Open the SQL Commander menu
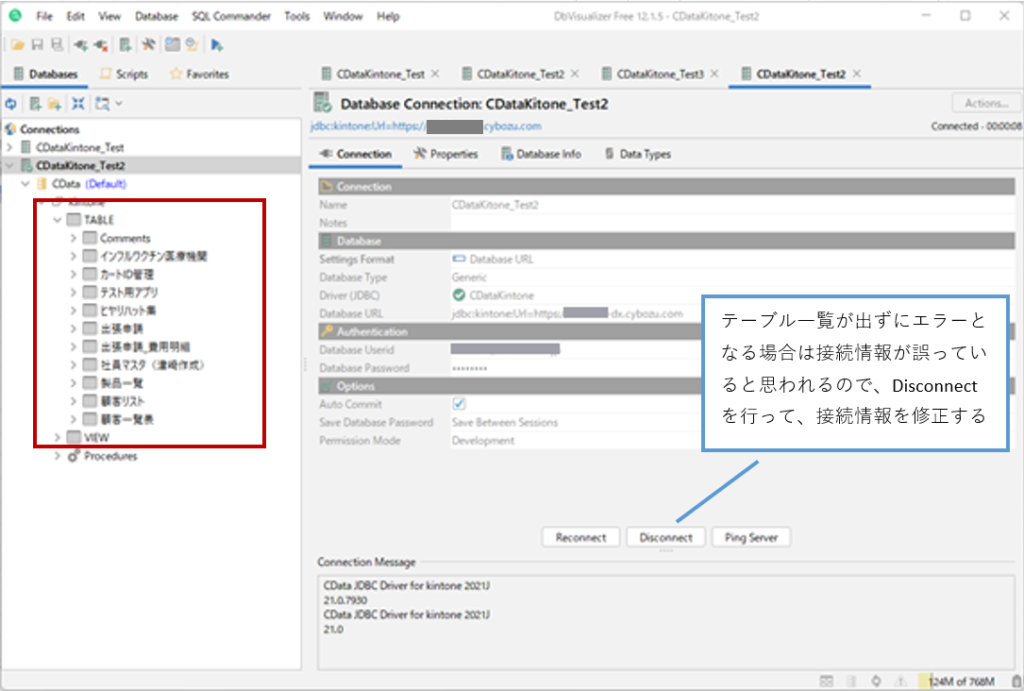 tap(231, 16)
